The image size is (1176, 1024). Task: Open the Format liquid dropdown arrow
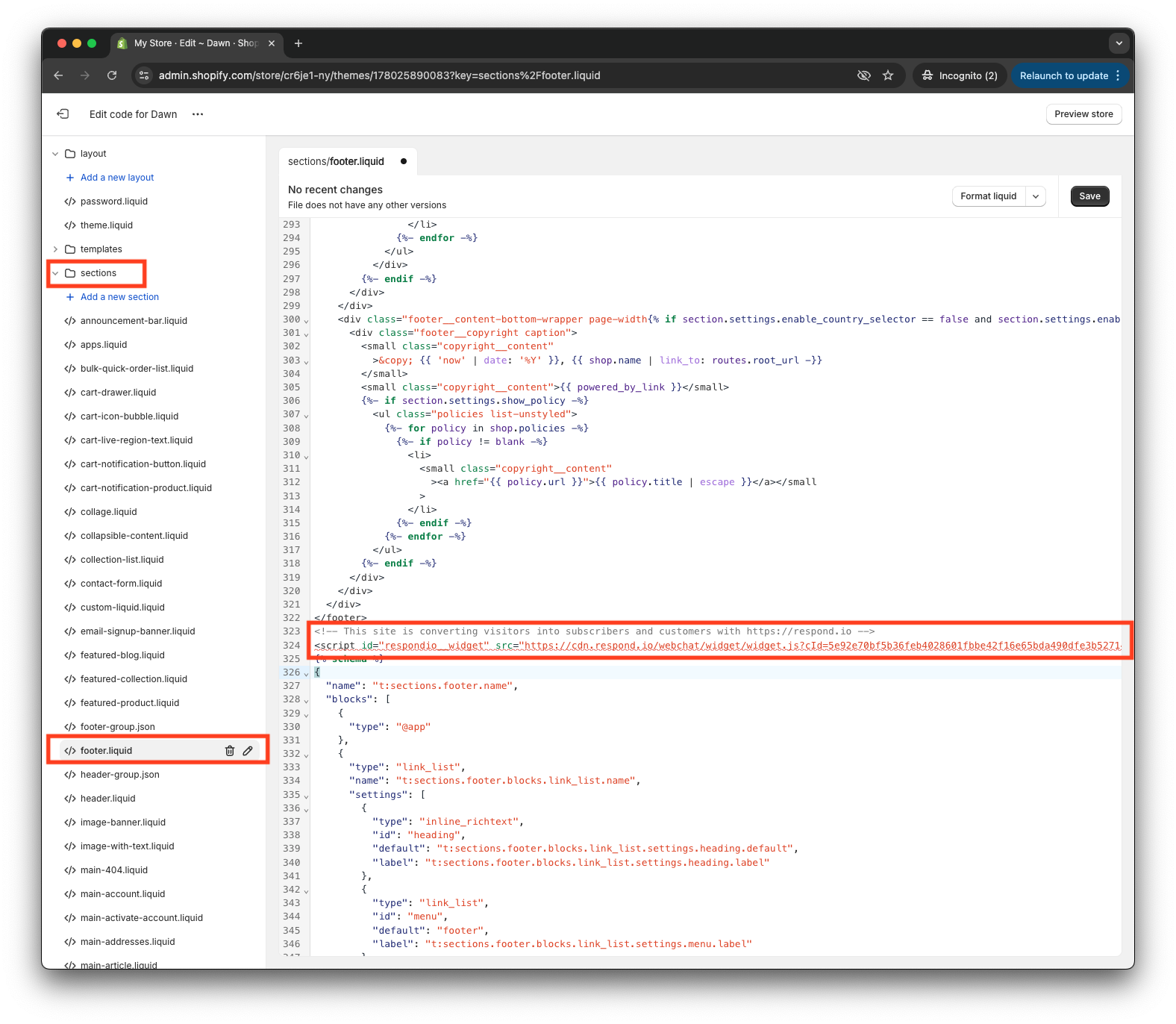pos(1036,196)
